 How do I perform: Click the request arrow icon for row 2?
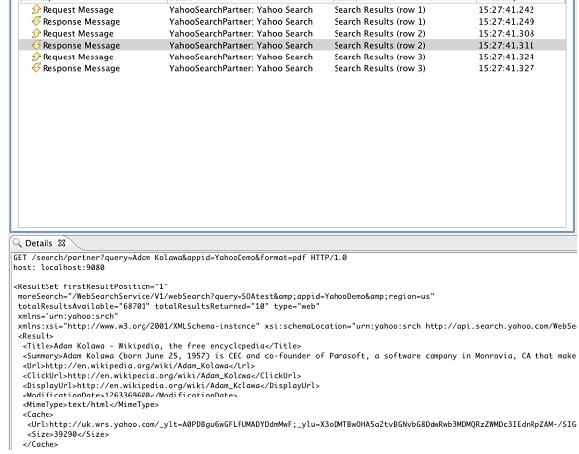click(36, 33)
